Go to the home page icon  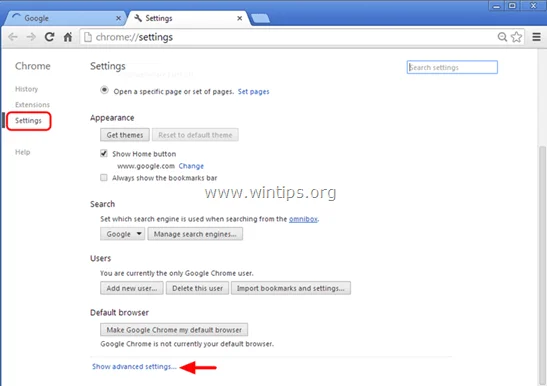tap(68, 37)
